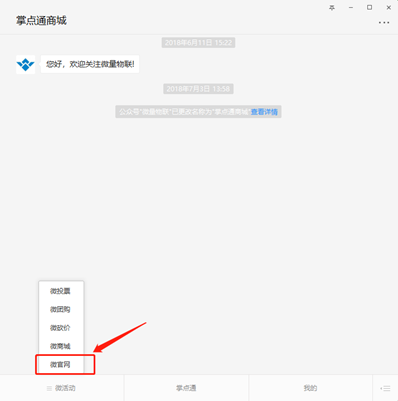Open the three-dots more options menu

[x=384, y=23]
